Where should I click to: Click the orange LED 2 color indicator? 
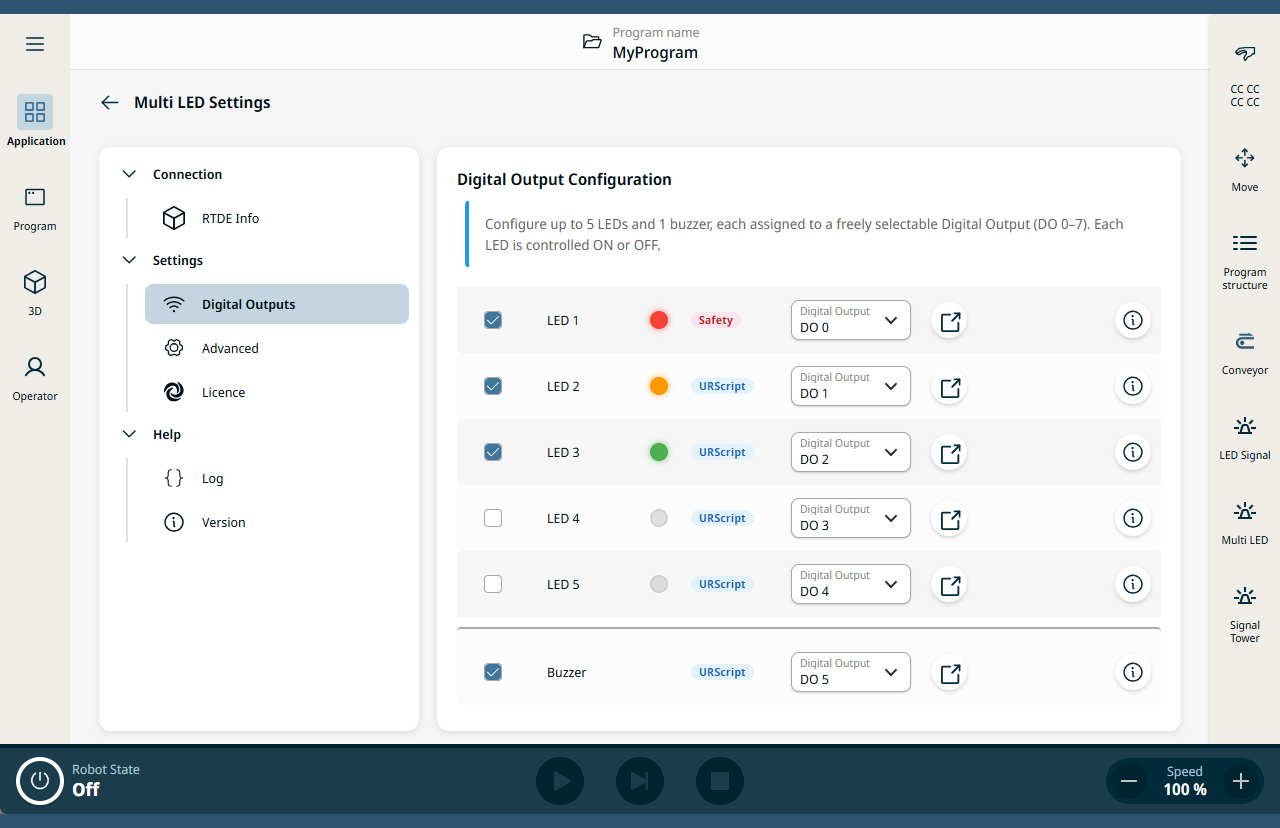point(658,386)
